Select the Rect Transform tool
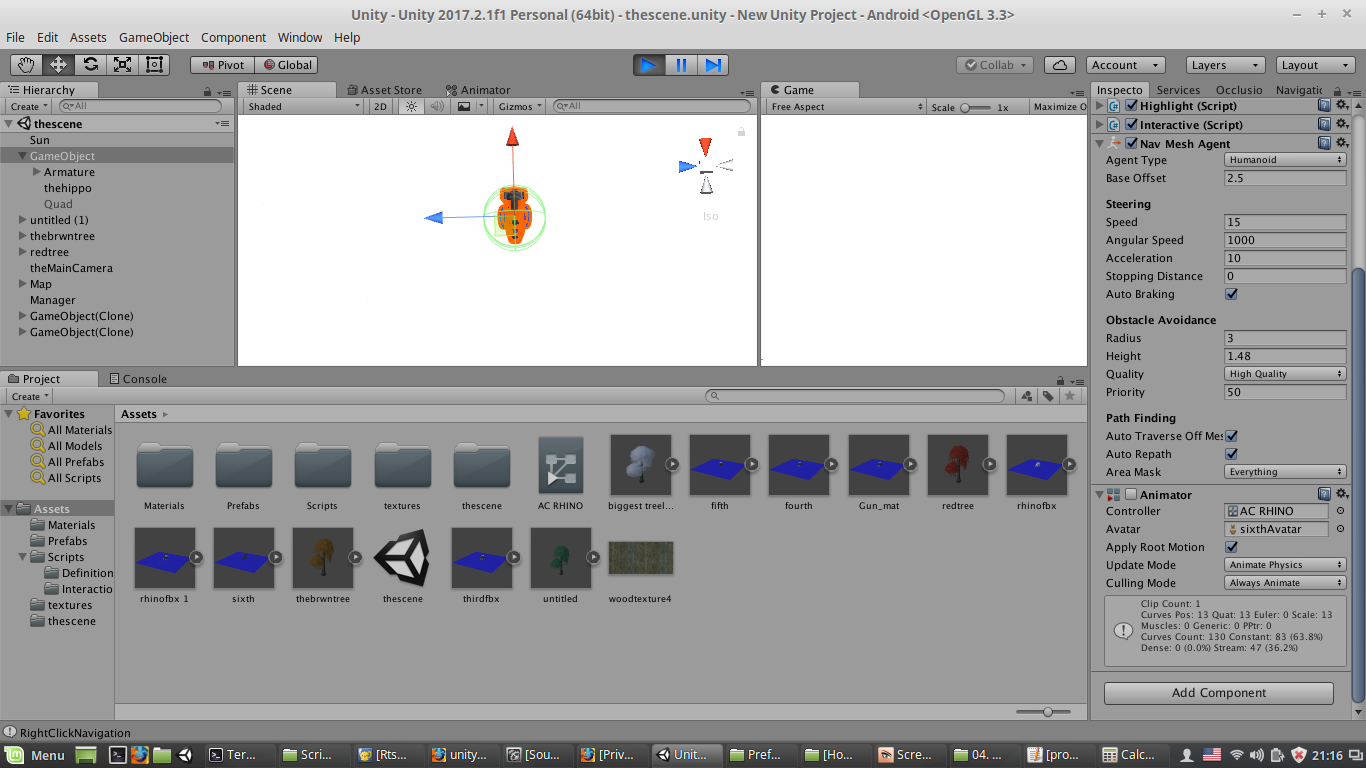The height and width of the screenshot is (768, 1366). click(154, 65)
